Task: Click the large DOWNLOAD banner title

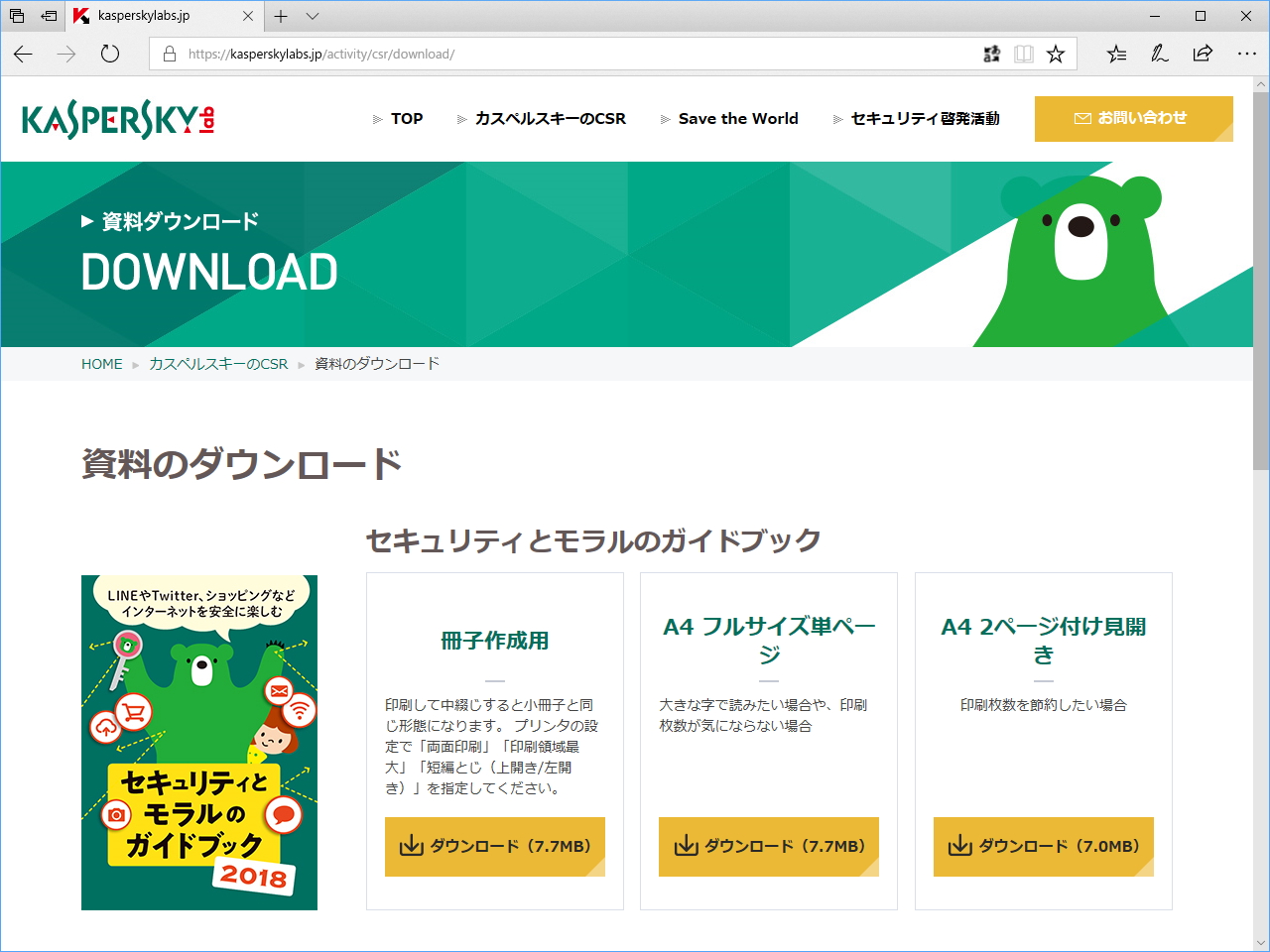Action: (x=209, y=273)
